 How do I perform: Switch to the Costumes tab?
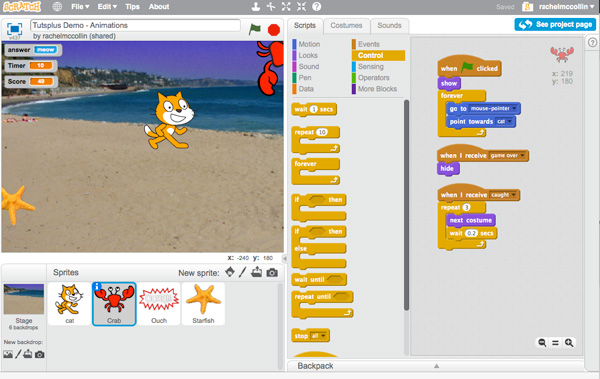(x=346, y=26)
